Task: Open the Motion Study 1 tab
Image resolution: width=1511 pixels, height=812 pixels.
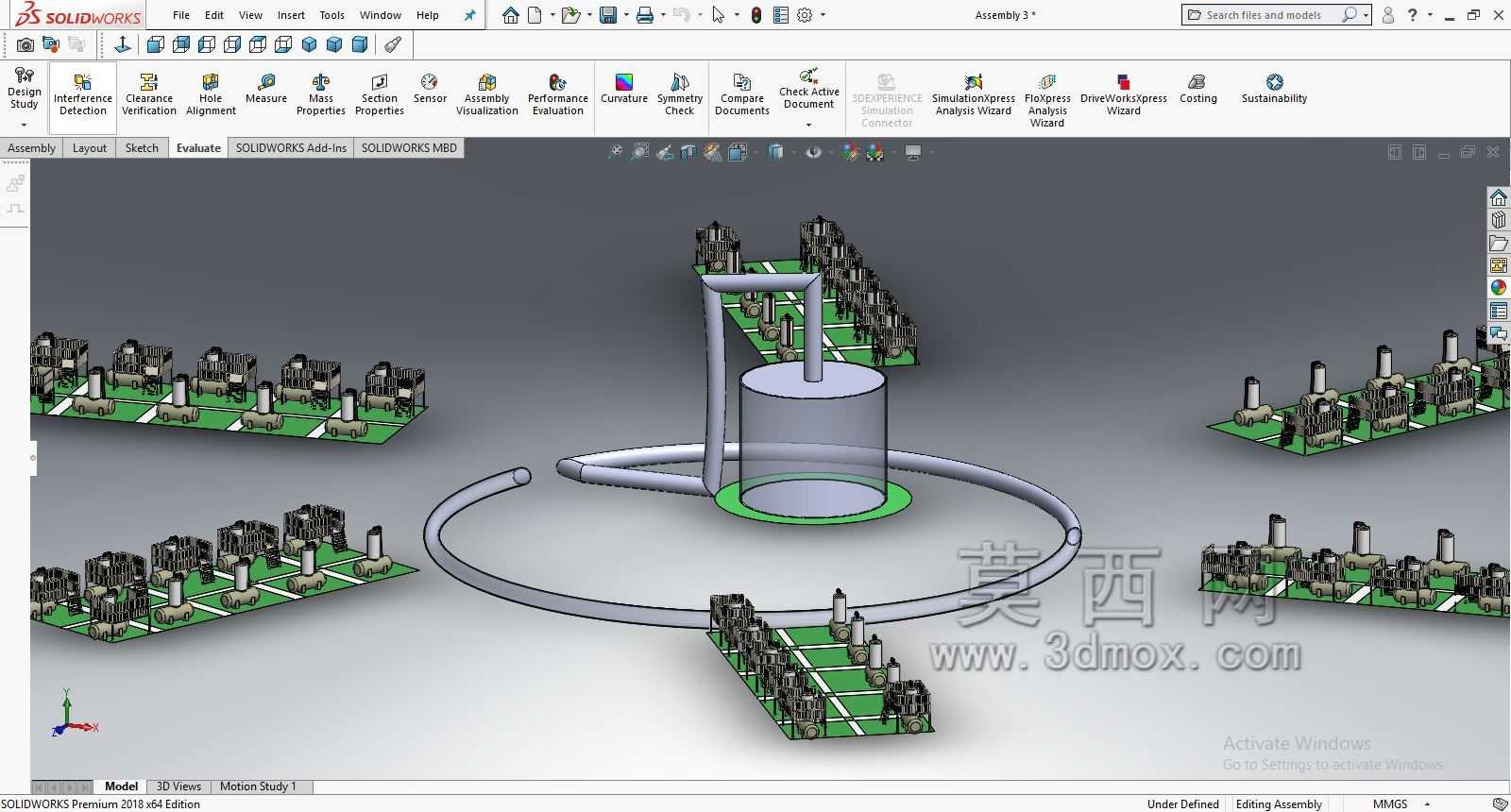Action: 258,787
